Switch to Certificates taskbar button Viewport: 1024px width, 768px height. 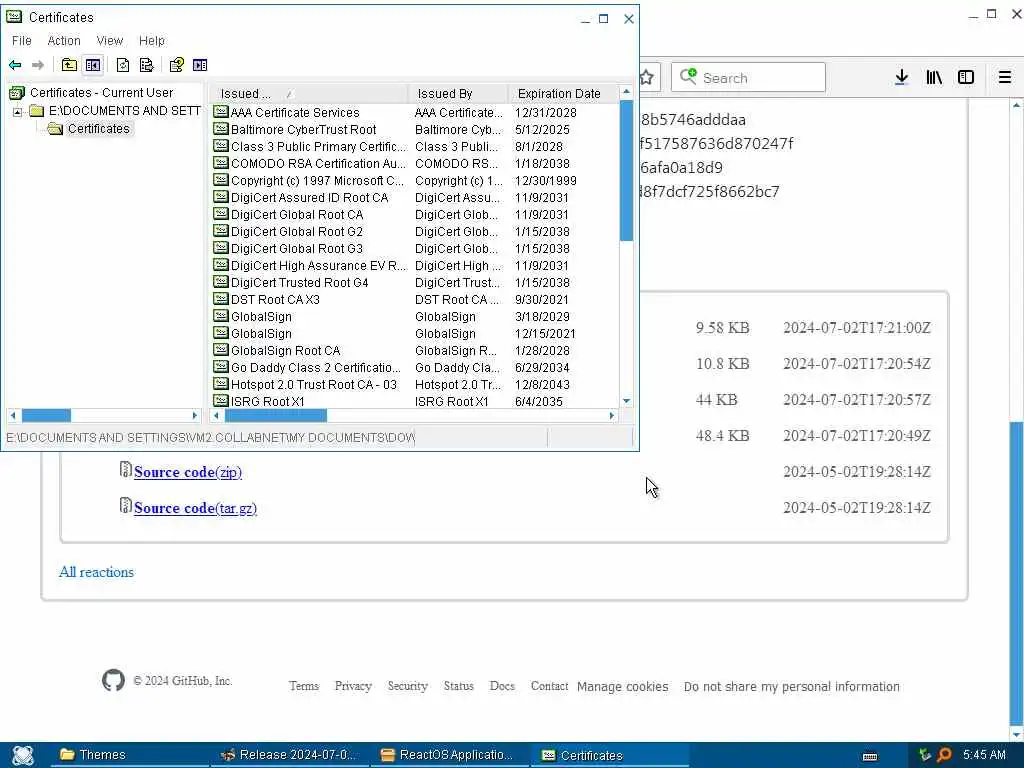pos(612,755)
